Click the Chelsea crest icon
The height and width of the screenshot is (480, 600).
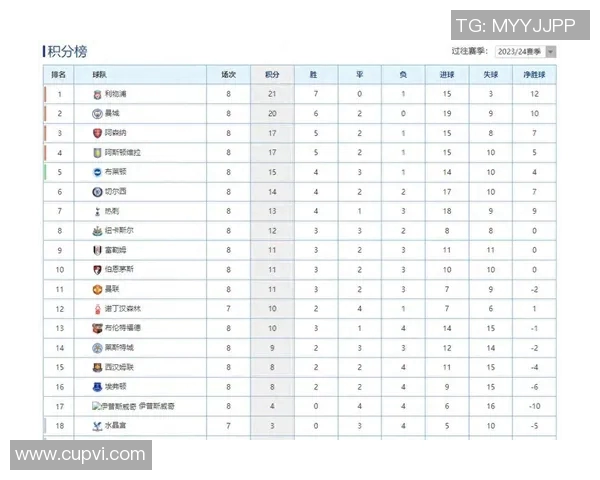coord(97,191)
